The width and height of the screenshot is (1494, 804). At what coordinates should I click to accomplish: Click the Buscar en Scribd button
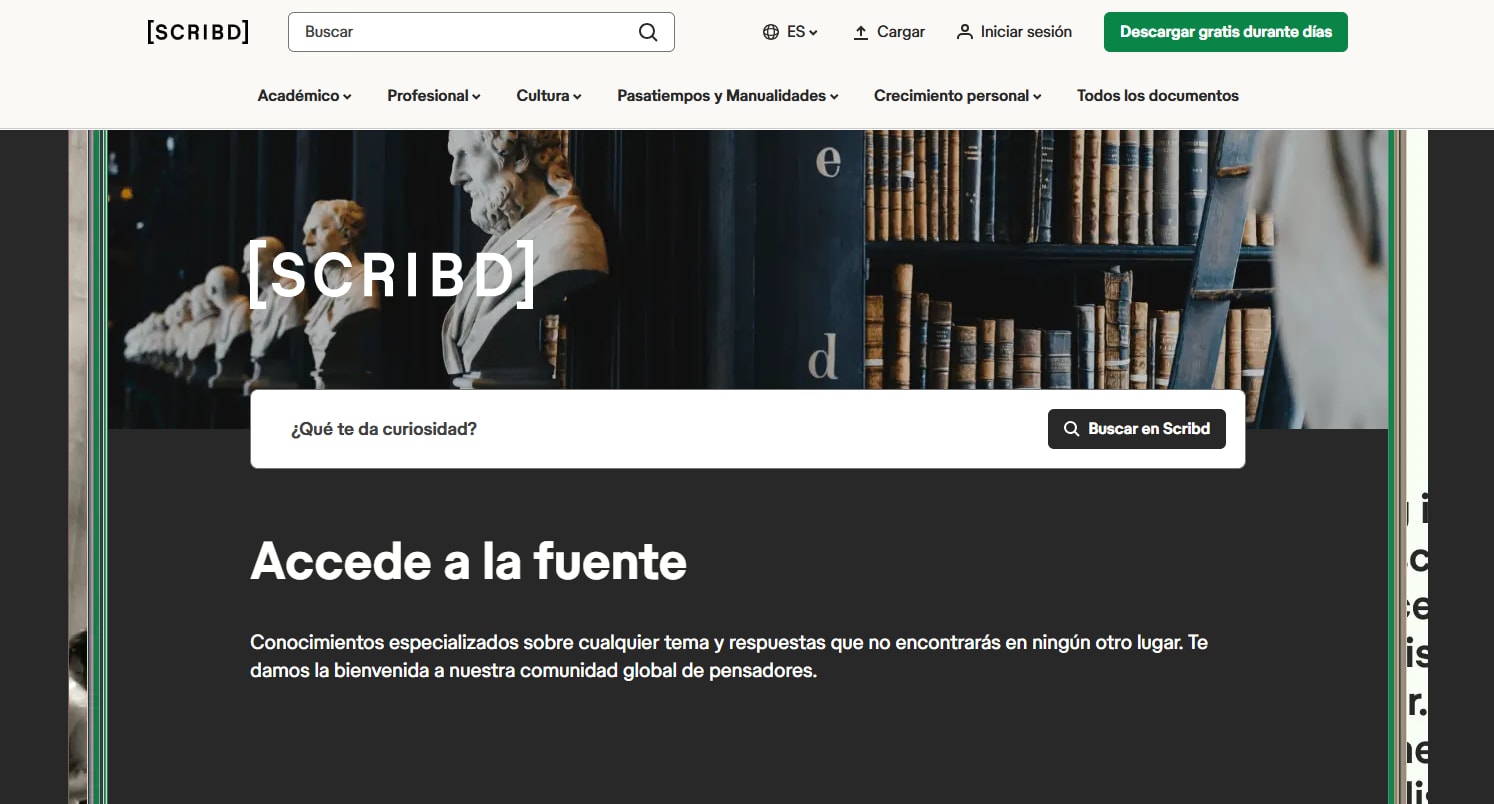[x=1137, y=429]
